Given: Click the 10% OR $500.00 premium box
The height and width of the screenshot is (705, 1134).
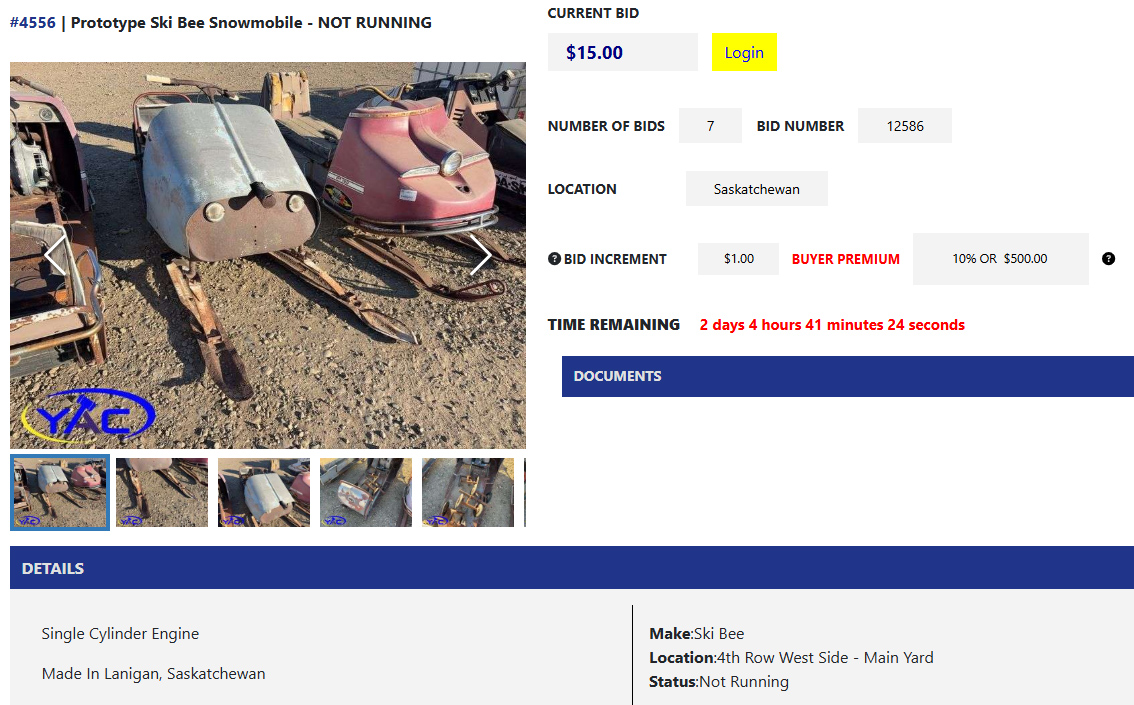Looking at the screenshot, I should click(x=1000, y=259).
